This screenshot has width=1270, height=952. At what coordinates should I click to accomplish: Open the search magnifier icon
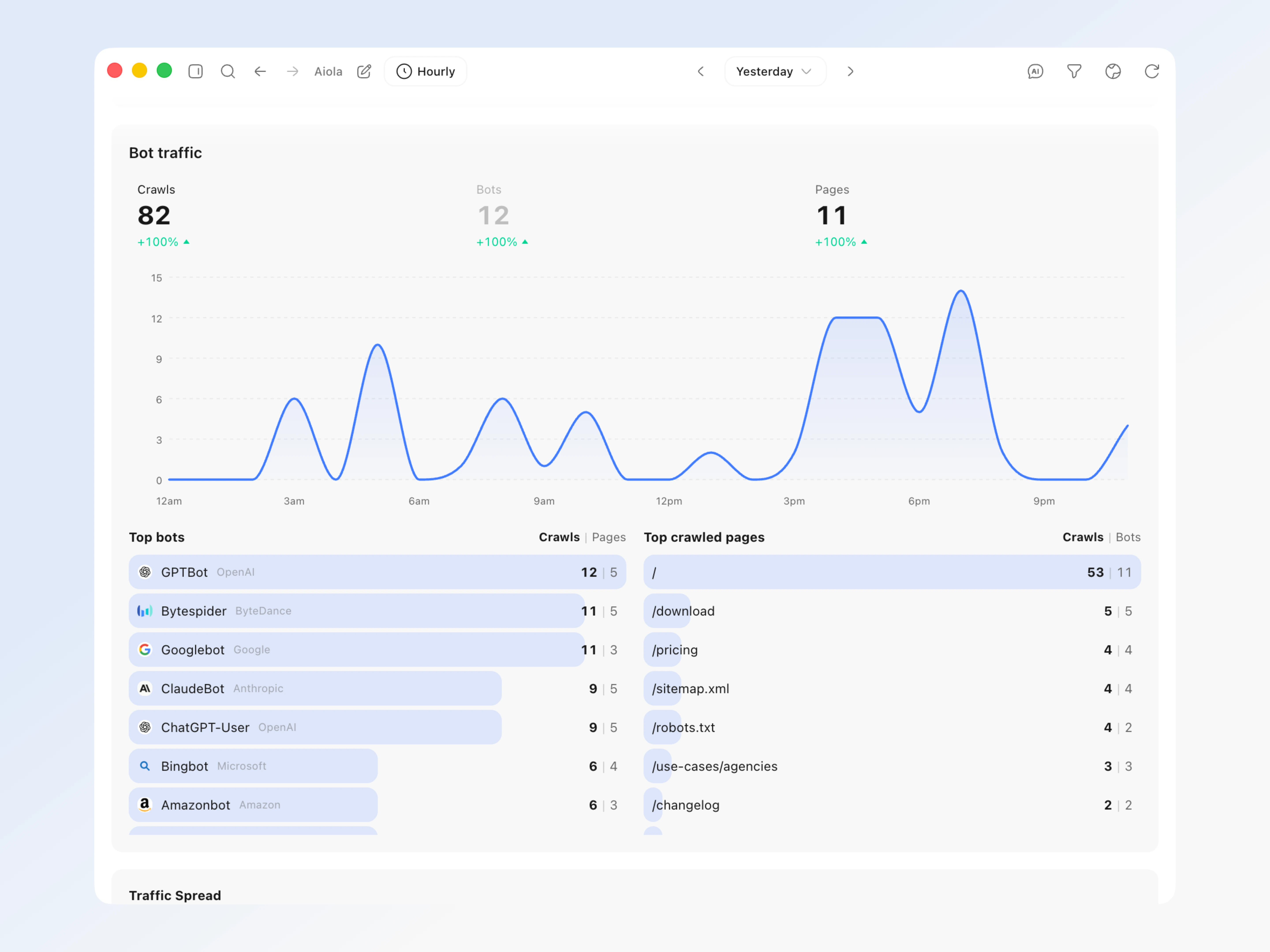click(228, 71)
